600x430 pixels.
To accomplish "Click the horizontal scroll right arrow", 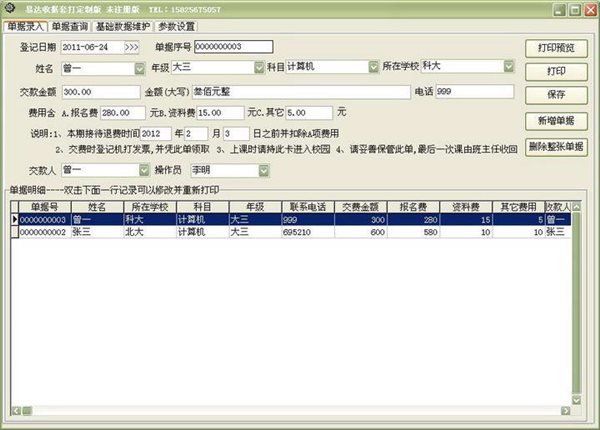I will 566,411.
